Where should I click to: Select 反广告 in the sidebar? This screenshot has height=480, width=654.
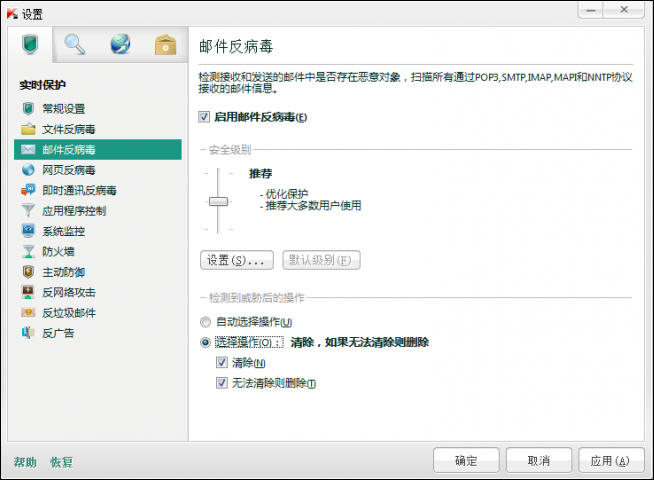coord(98,333)
